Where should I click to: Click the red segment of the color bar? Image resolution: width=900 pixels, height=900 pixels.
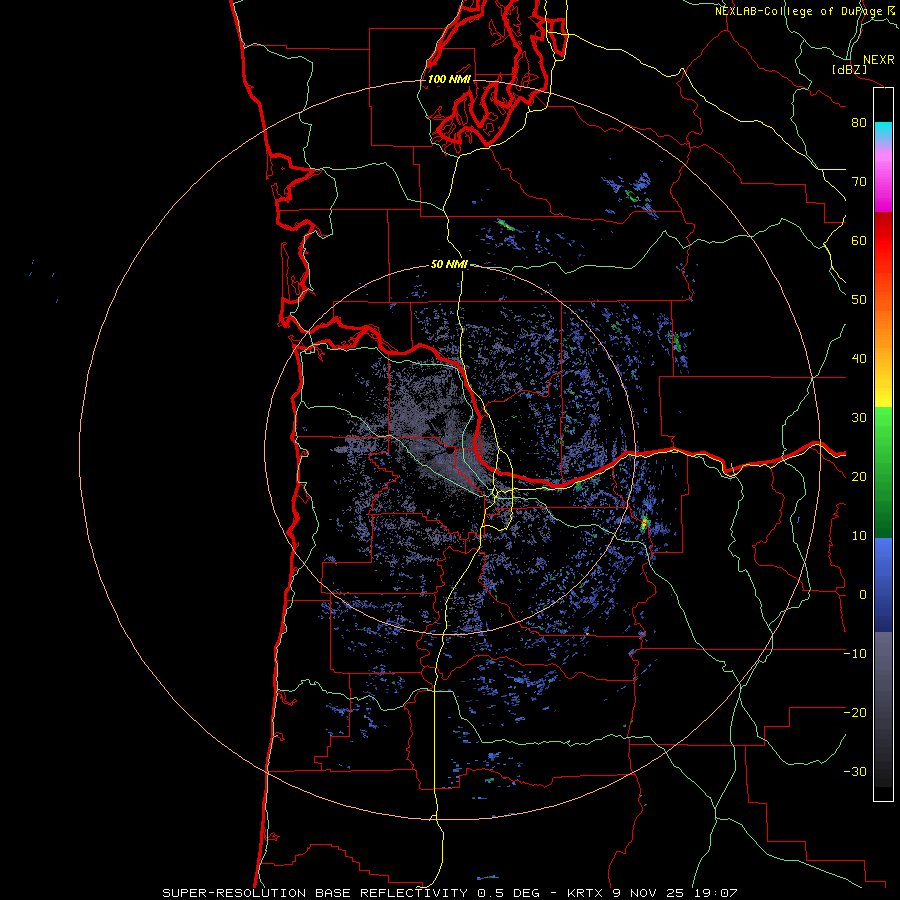tap(883, 240)
